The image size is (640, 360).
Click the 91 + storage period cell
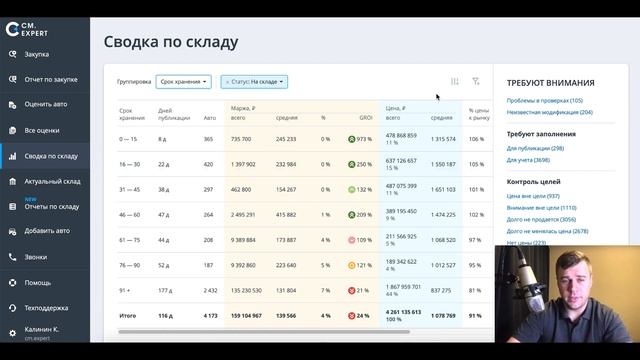click(x=125, y=291)
